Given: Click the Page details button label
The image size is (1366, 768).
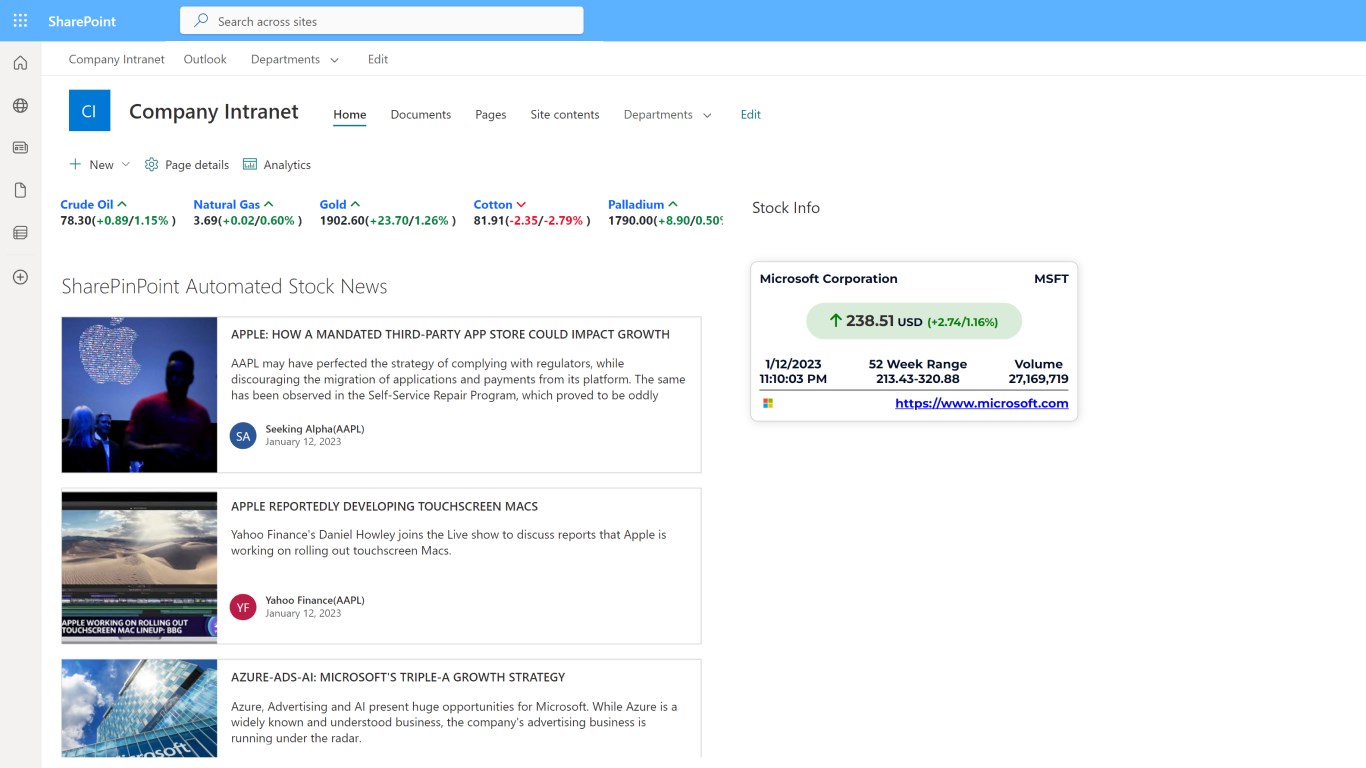Looking at the screenshot, I should click(x=197, y=164).
